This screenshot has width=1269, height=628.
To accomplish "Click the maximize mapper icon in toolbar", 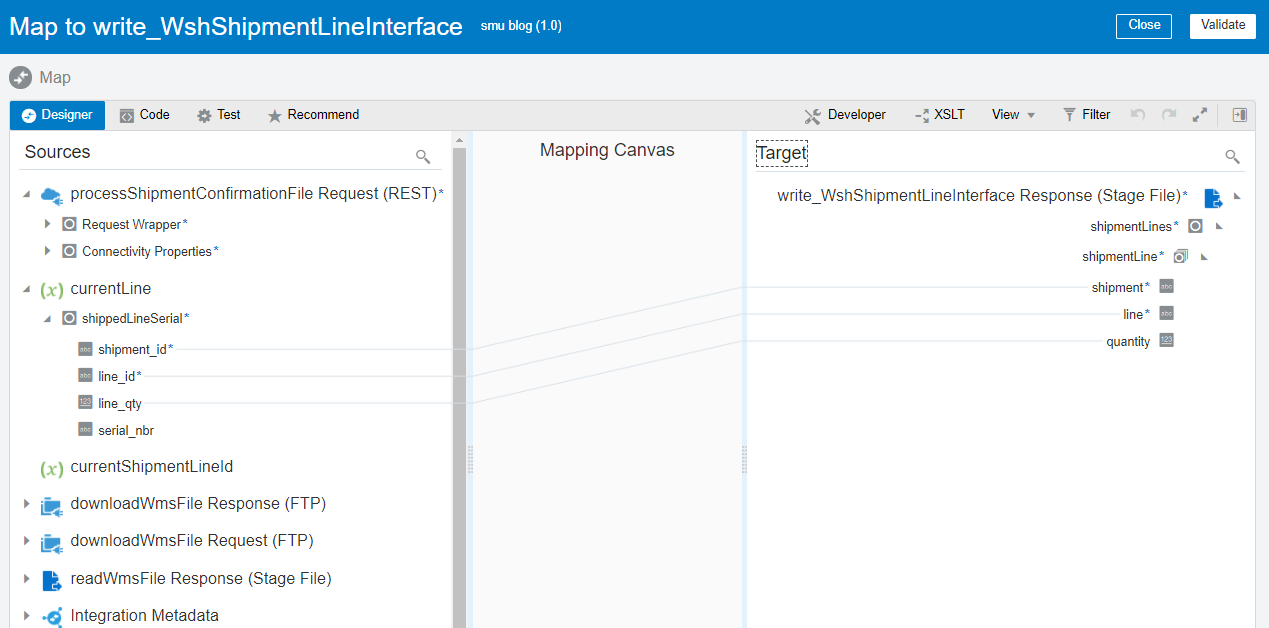I will click(x=1200, y=115).
